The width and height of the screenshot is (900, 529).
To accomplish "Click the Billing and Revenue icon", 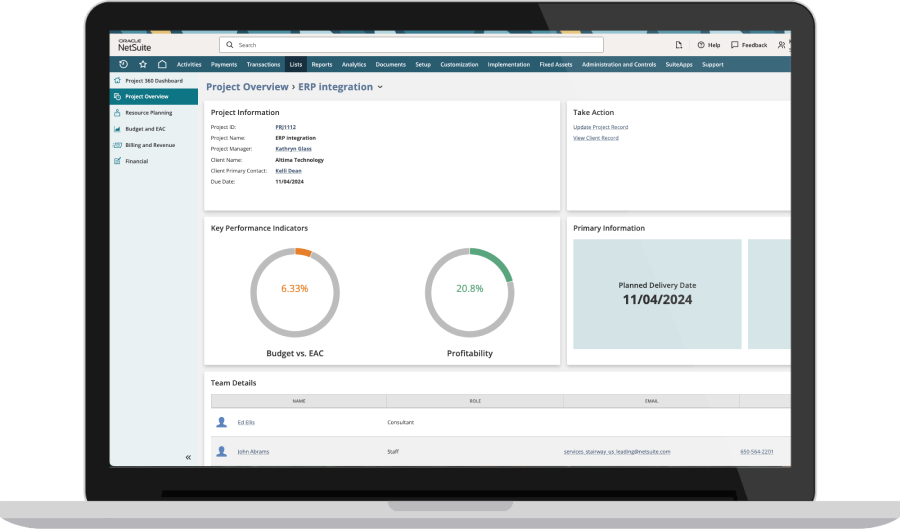I will click(117, 145).
